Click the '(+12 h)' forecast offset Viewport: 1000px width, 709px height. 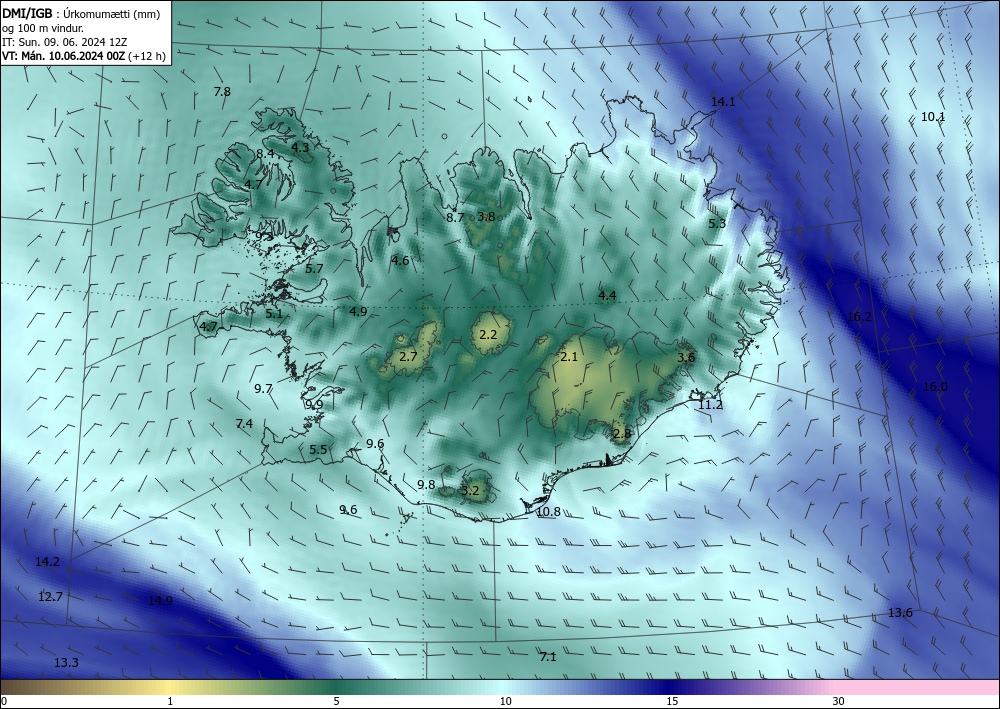click(x=147, y=56)
